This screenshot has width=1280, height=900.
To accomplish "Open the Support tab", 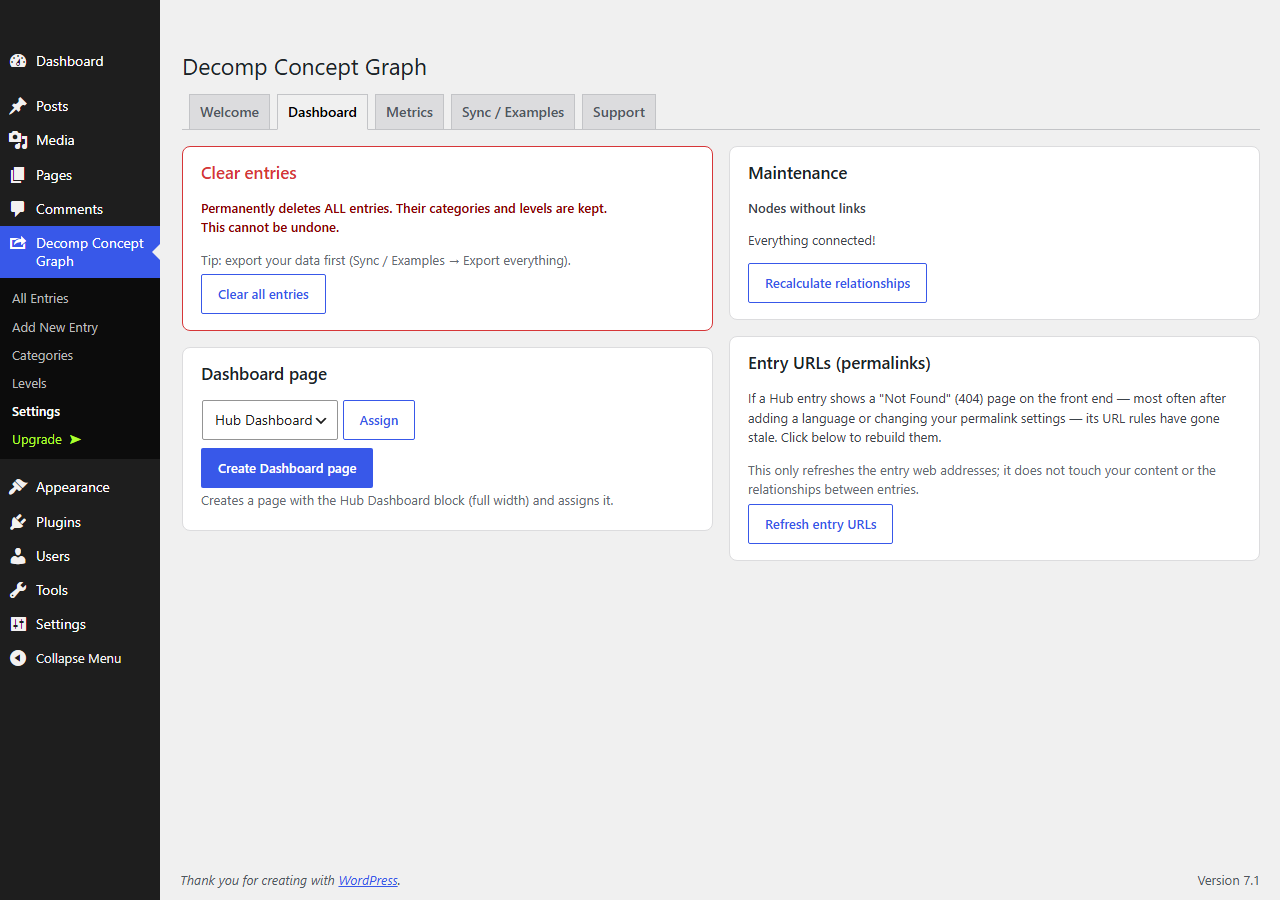I will [x=618, y=112].
